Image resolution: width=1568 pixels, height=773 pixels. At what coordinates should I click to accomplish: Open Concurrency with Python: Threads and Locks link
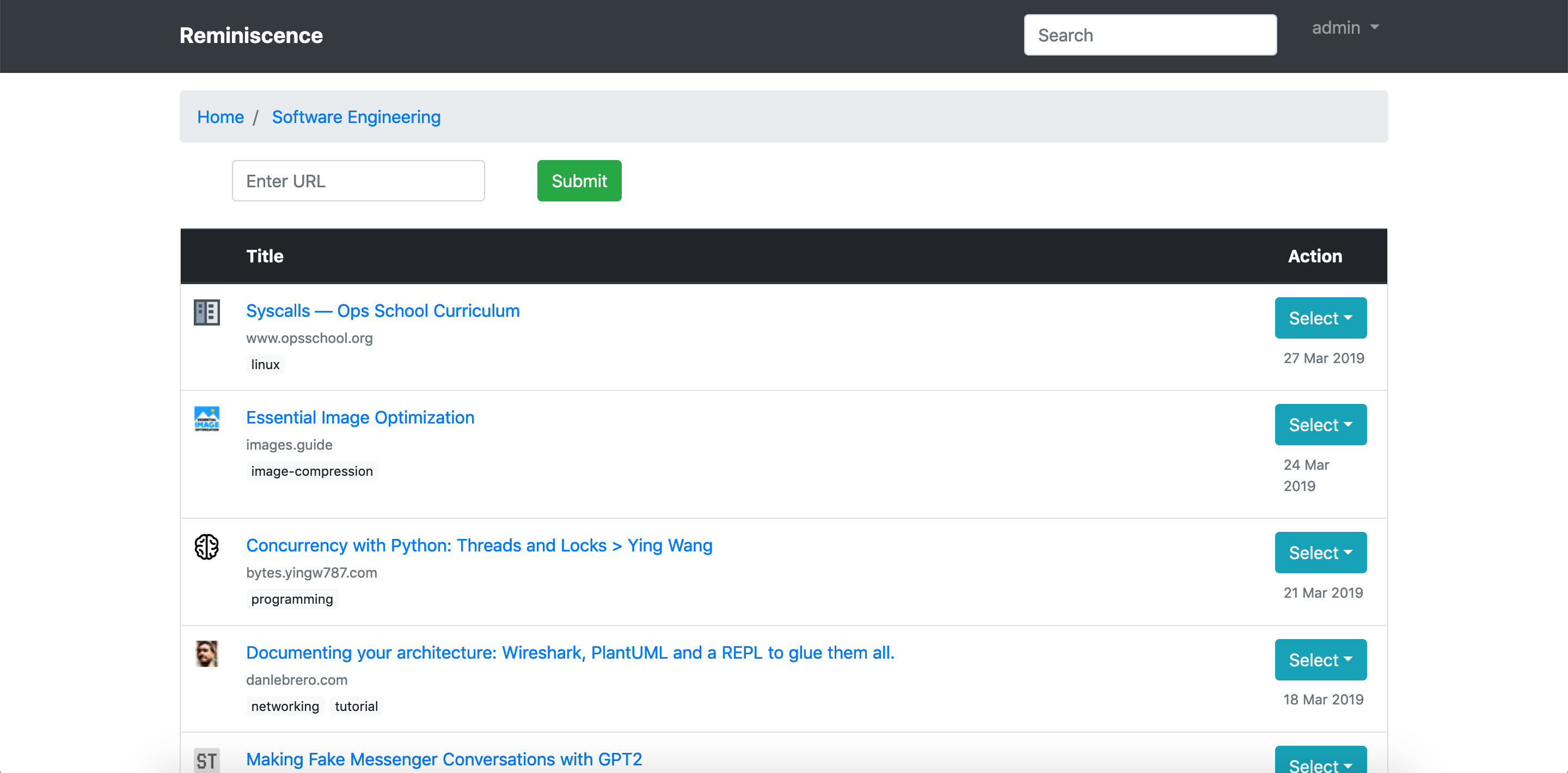tap(479, 545)
